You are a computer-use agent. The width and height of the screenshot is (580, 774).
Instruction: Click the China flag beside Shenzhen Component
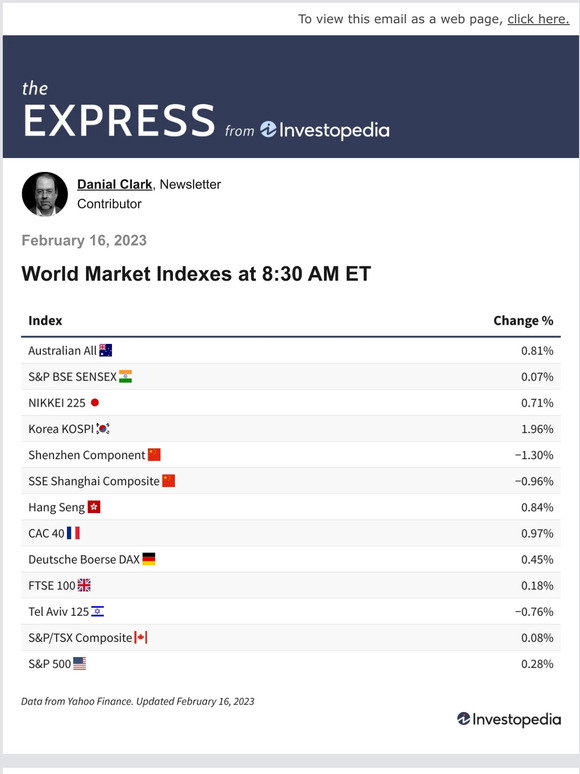tap(154, 455)
